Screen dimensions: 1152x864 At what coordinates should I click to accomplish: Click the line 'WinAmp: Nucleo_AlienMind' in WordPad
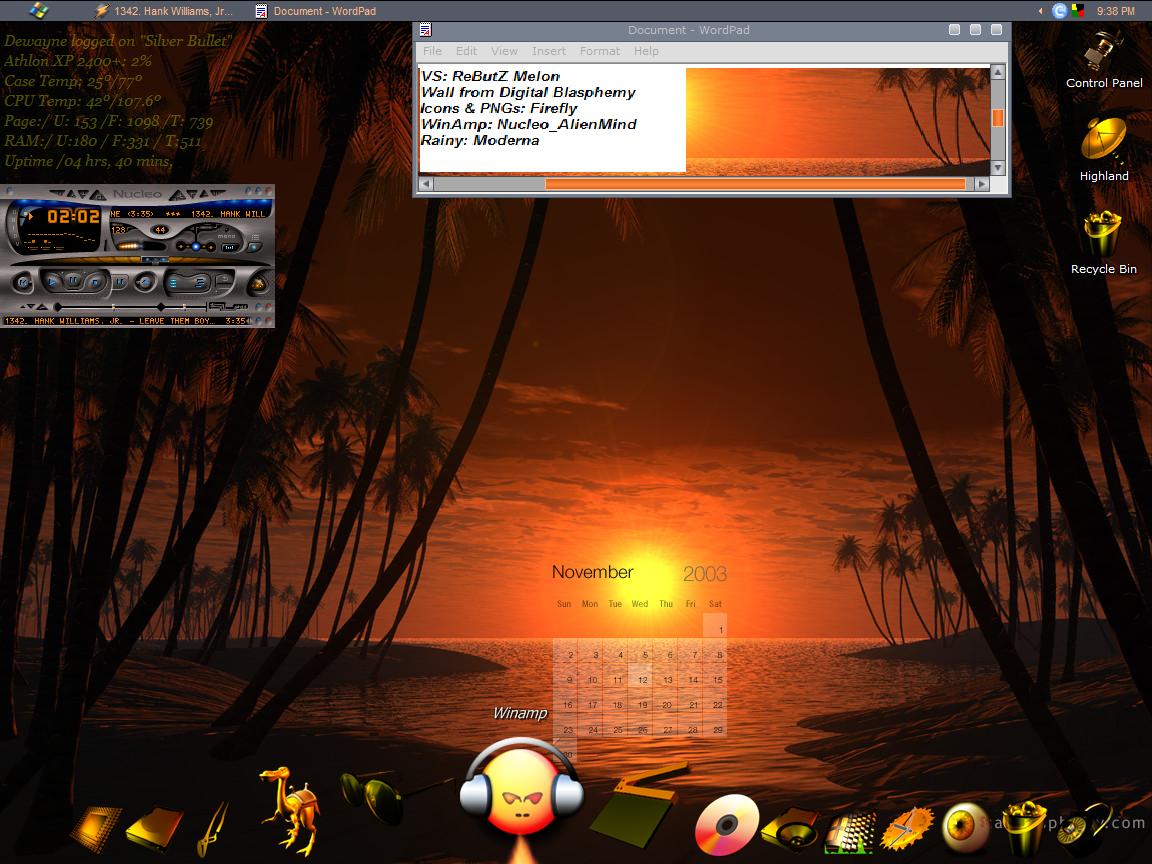528,124
